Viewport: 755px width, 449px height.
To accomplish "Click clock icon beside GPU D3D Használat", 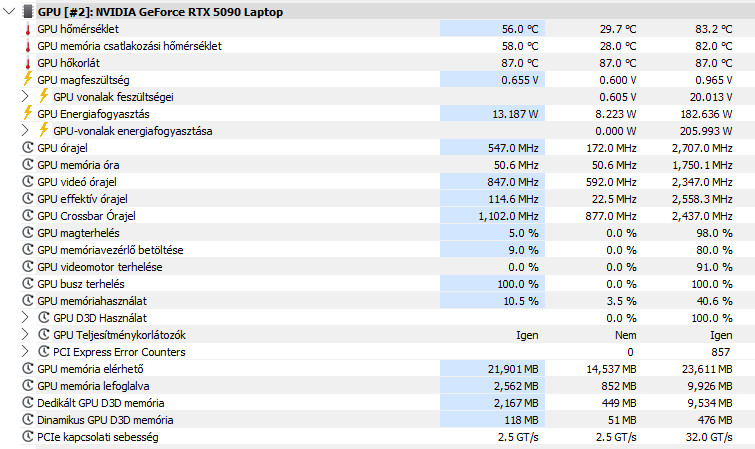I will click(44, 317).
